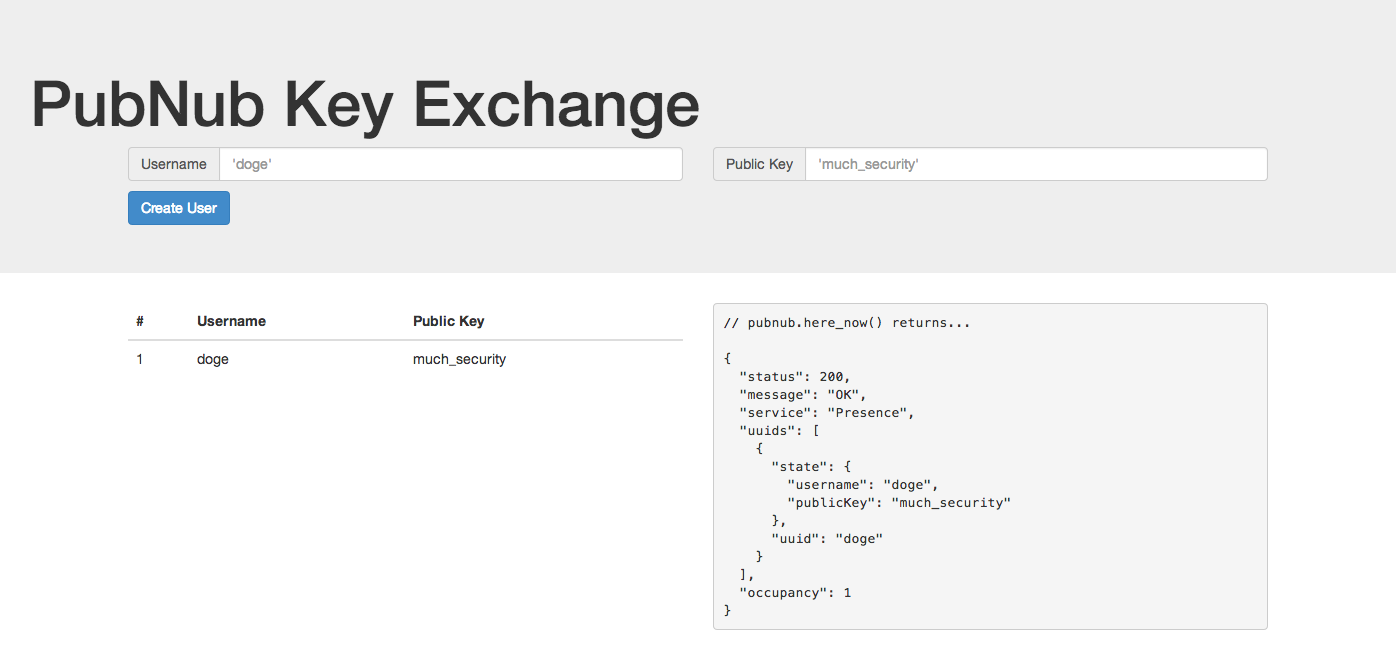This screenshot has height=652, width=1396.
Task: Click the "service": "Presence" line in the JSON
Action: pos(827,413)
